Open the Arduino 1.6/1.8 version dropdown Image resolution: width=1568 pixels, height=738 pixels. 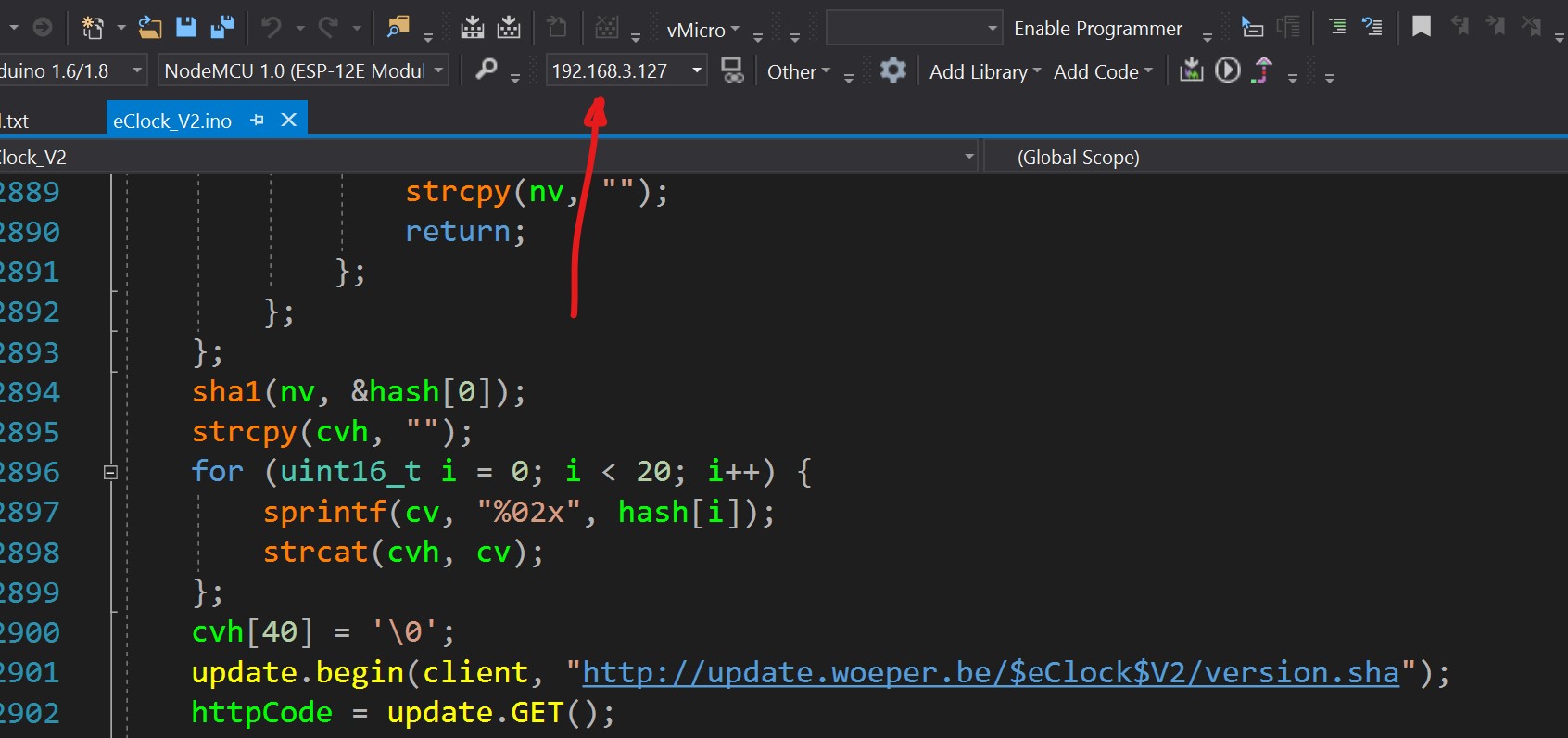click(138, 70)
